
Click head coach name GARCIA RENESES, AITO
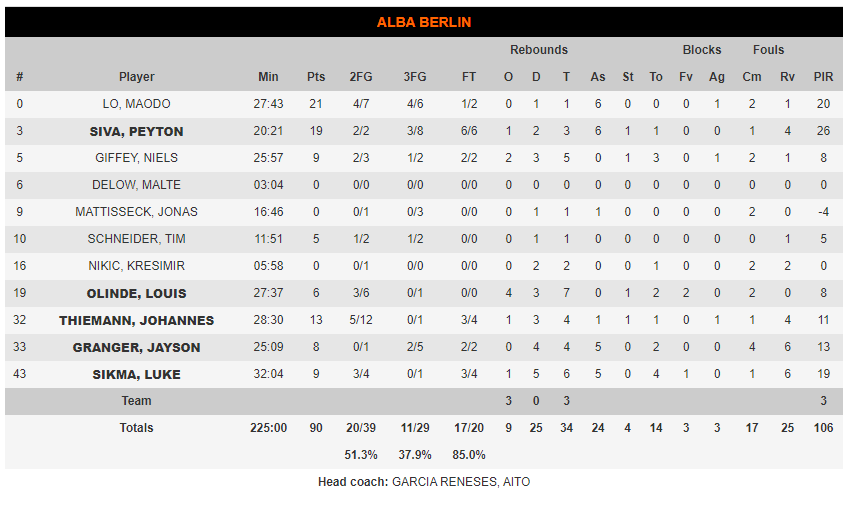click(x=461, y=482)
